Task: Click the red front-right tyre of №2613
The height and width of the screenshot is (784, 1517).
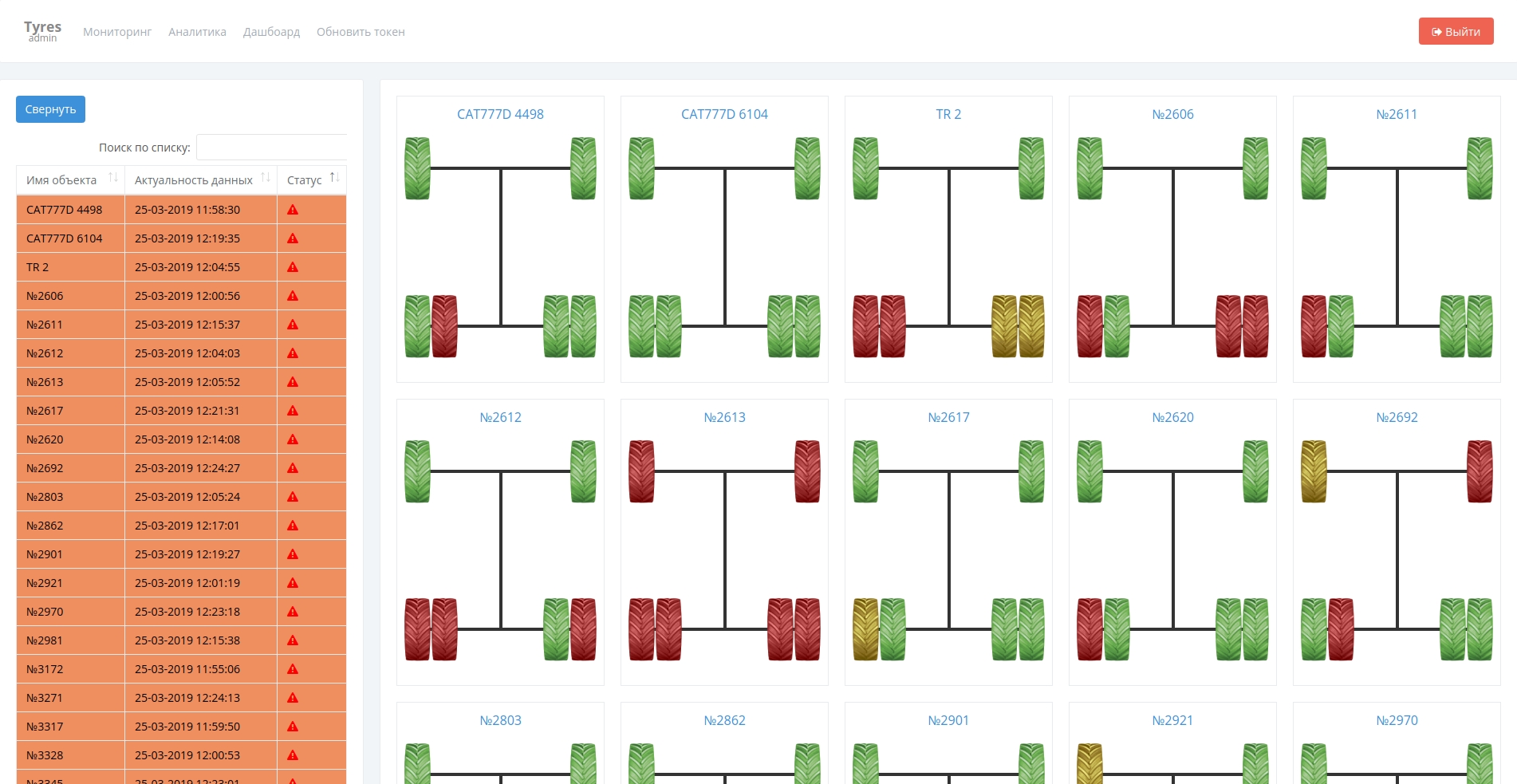Action: click(807, 471)
